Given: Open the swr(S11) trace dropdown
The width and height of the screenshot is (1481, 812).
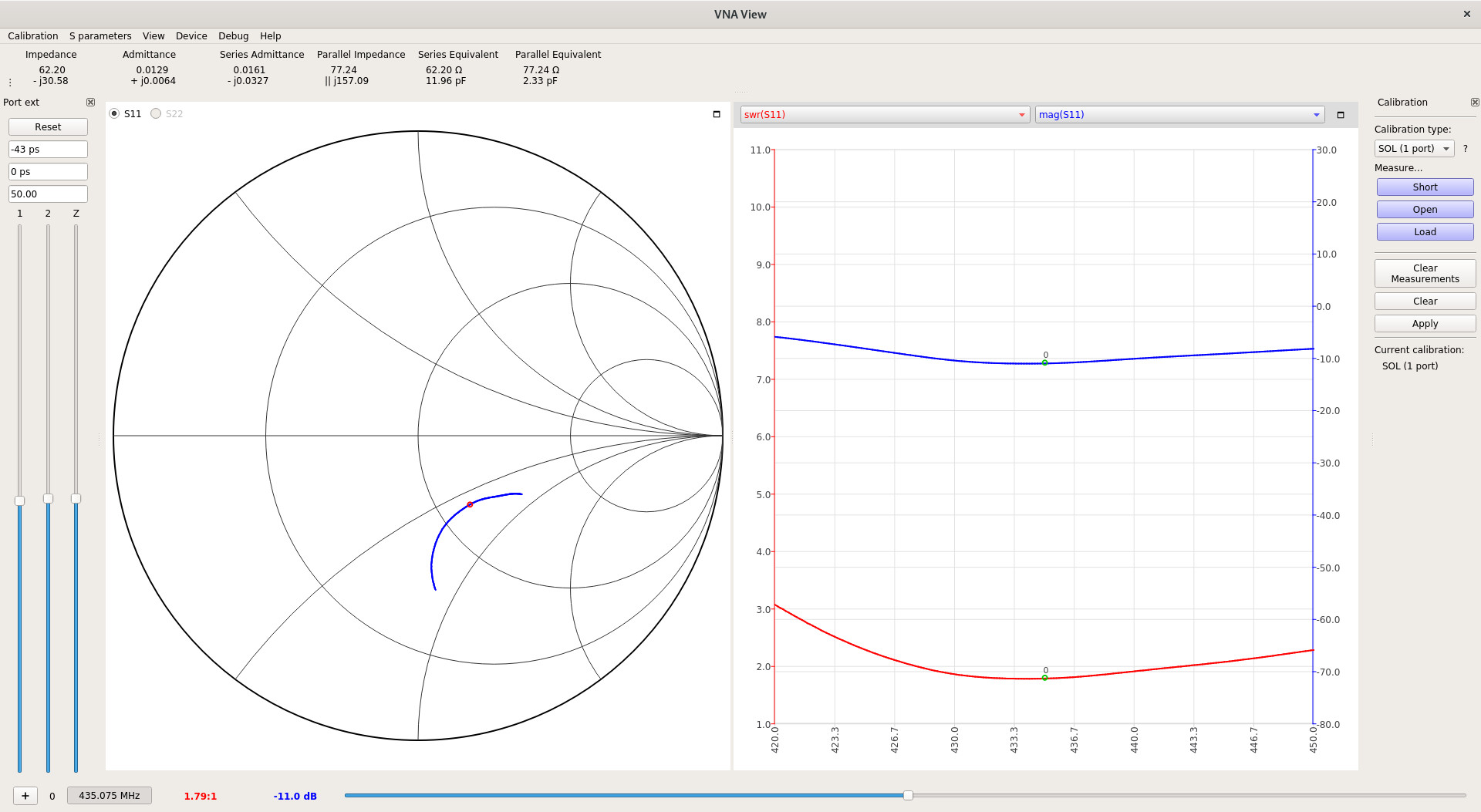Looking at the screenshot, I should pos(885,115).
